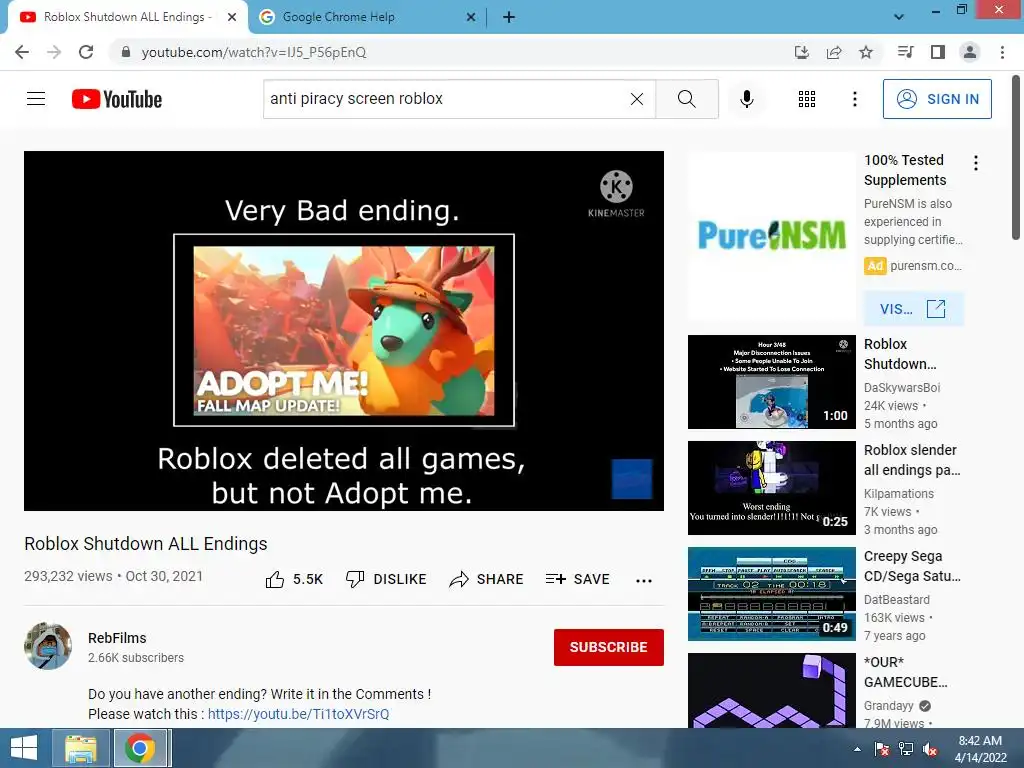Go to YouTube home via logo
1024x768 pixels.
(x=117, y=99)
